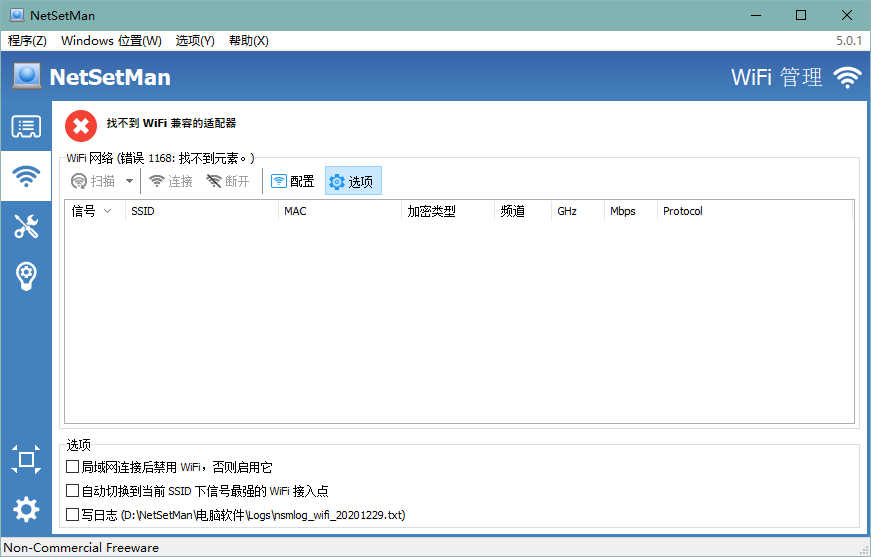Click the lightbulb tips sidebar icon

(26, 276)
